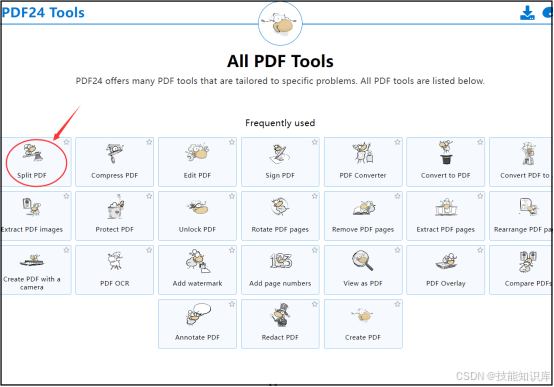
Task: Favorite Protect PDF with its star
Action: 149,196
